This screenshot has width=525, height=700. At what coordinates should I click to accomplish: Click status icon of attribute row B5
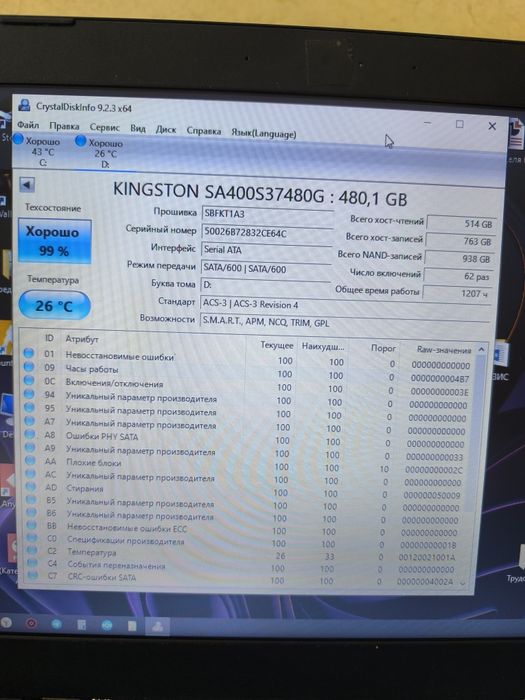tap(31, 499)
